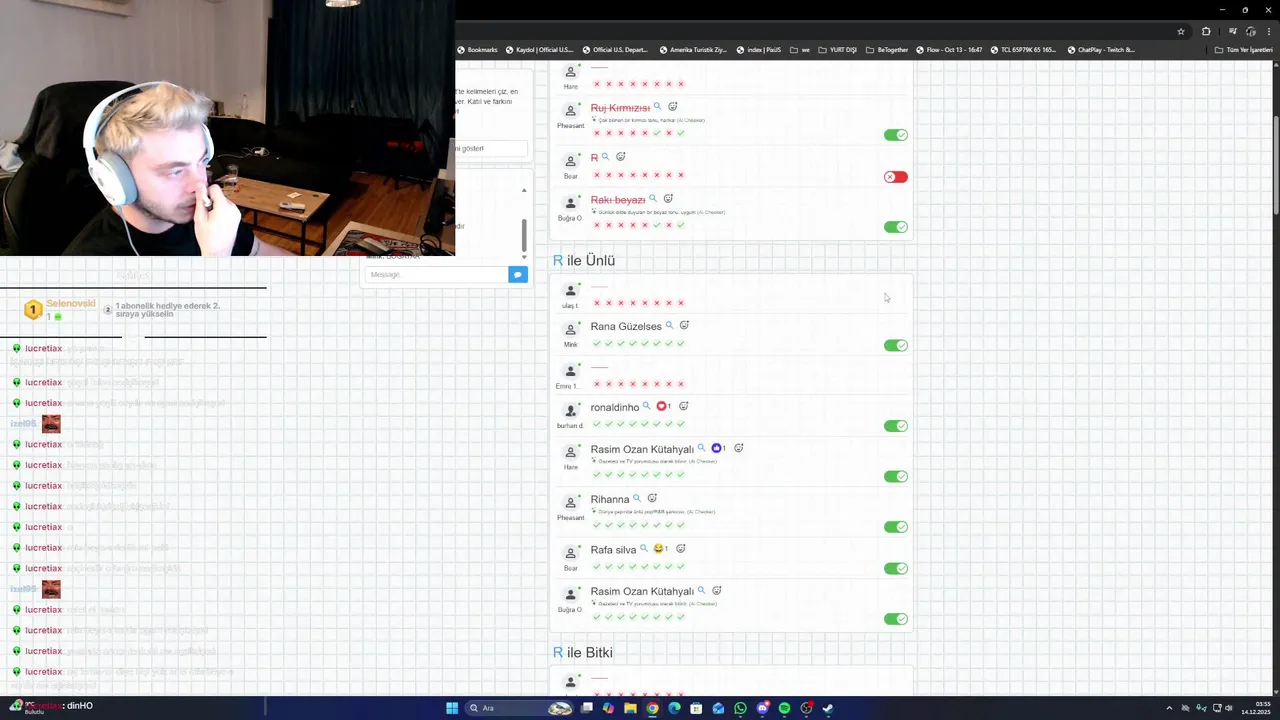
Task: Search the answer ronaldinho
Action: (x=647, y=406)
